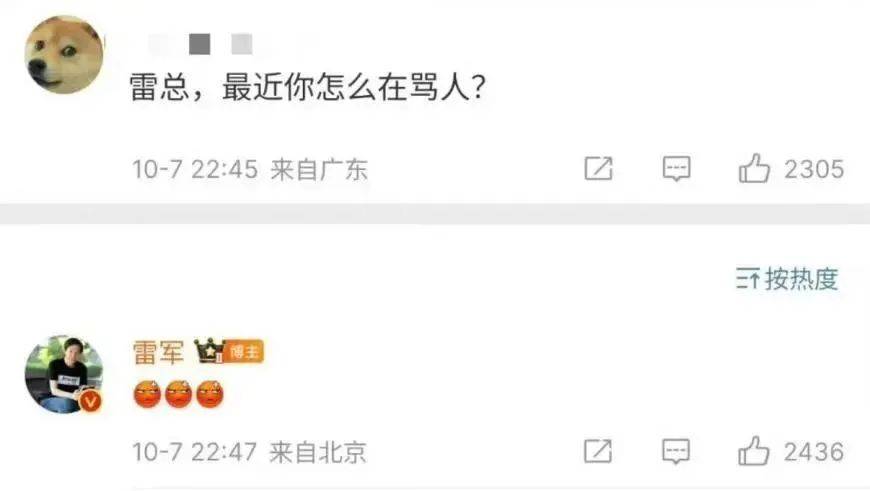The height and width of the screenshot is (491, 870).
Task: View 雷军's profile picture
Action: point(64,374)
